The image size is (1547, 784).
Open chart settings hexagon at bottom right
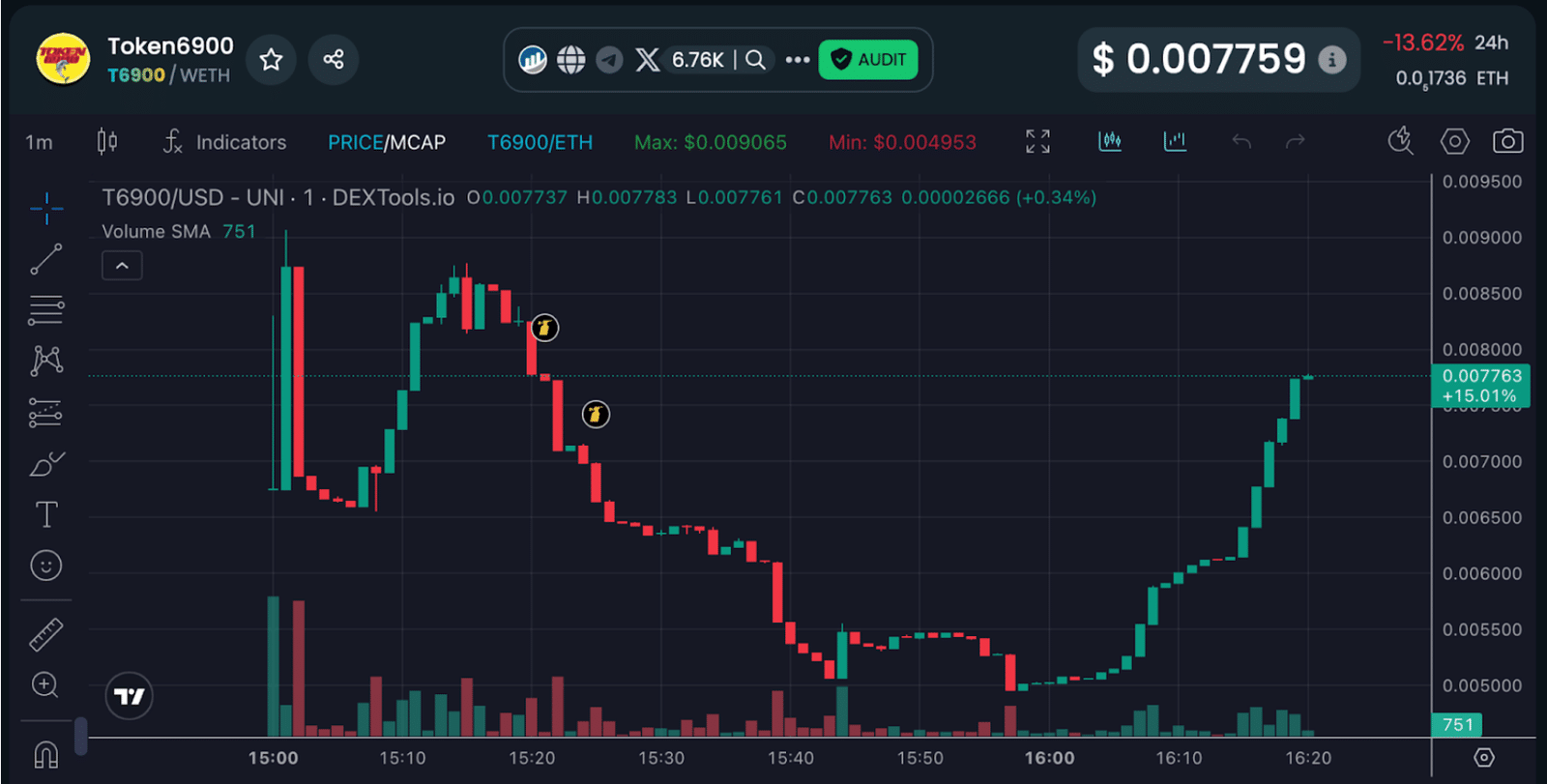(x=1483, y=757)
